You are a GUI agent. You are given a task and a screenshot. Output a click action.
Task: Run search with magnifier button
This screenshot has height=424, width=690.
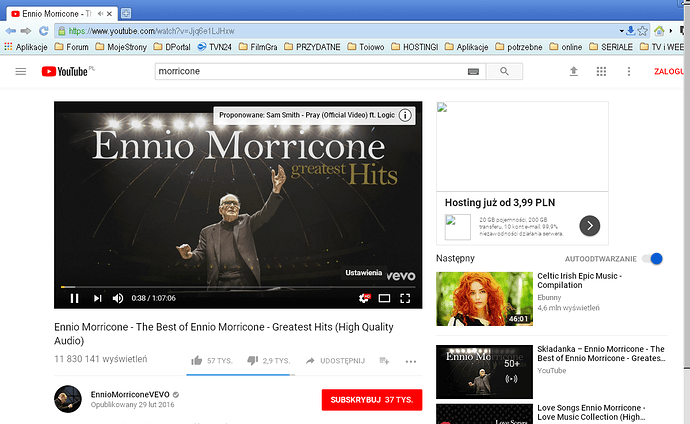click(504, 71)
